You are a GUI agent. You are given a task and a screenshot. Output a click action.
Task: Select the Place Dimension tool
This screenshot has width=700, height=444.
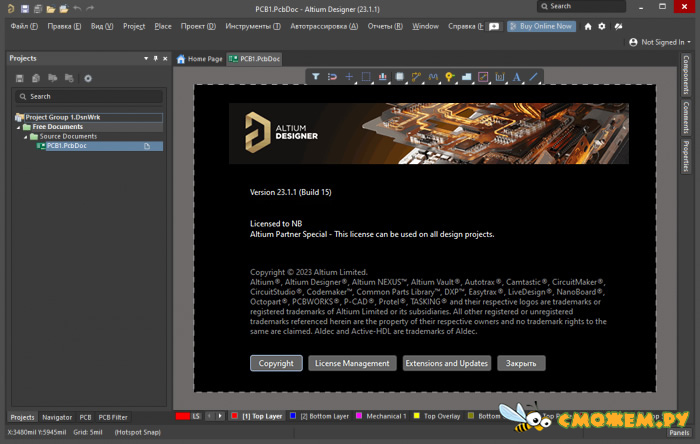[x=500, y=77]
